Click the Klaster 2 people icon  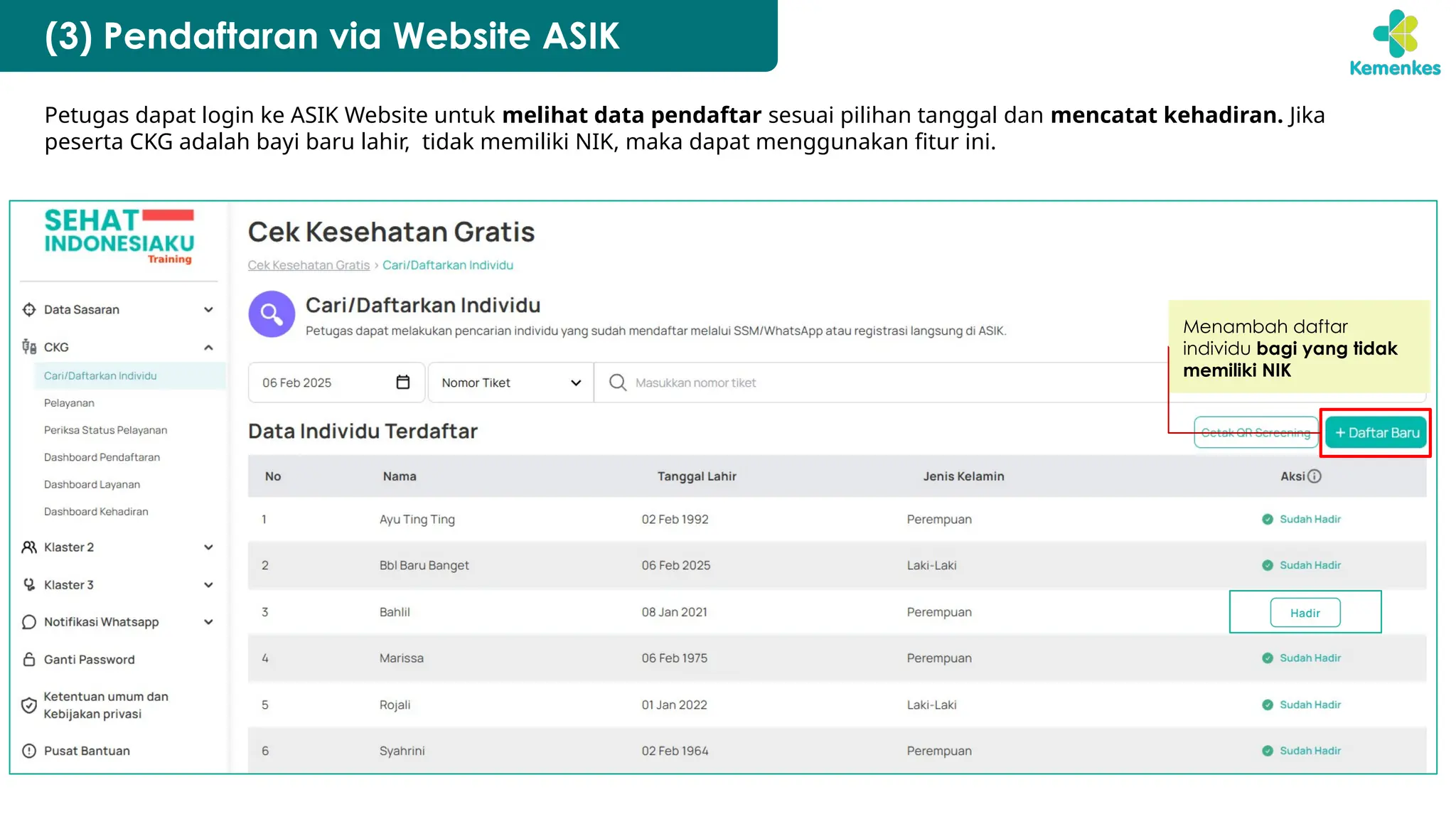[x=29, y=547]
